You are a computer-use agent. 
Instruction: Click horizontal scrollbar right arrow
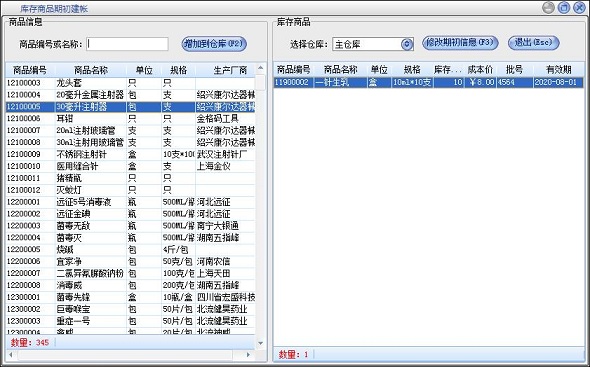248,355
